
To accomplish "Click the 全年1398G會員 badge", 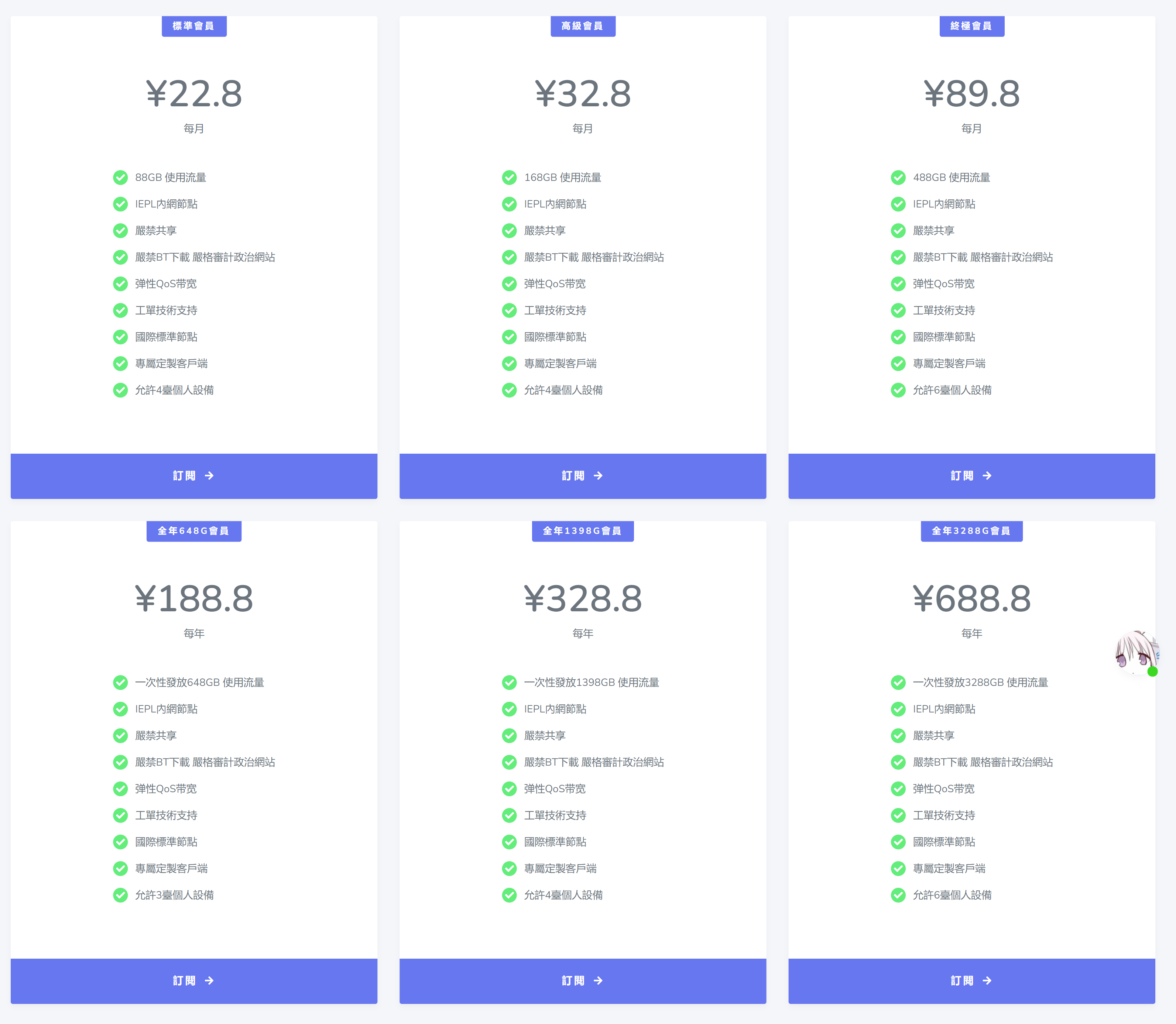I will [x=582, y=531].
